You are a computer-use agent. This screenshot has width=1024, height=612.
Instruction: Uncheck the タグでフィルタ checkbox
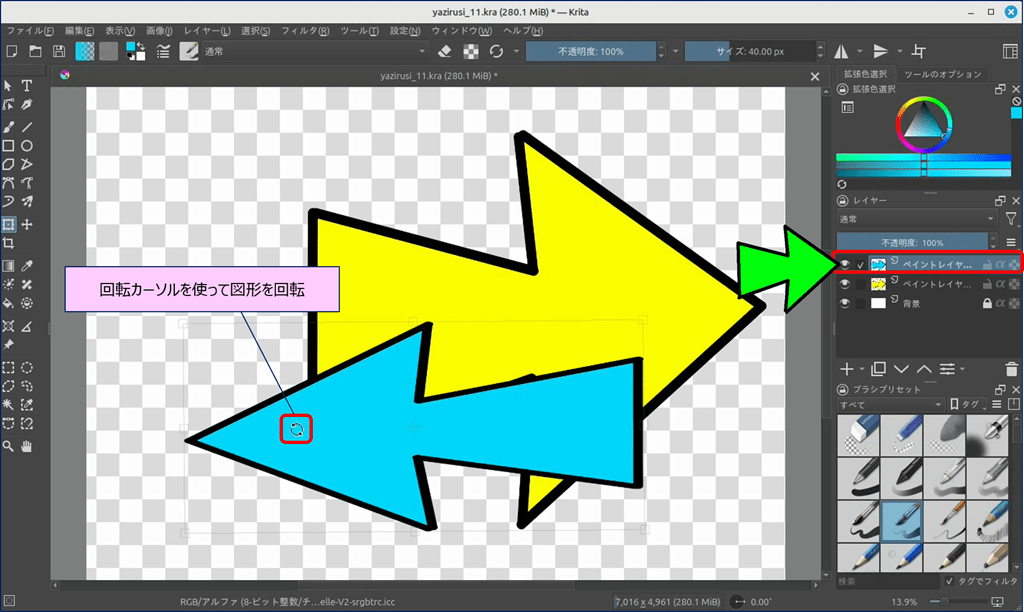point(949,581)
